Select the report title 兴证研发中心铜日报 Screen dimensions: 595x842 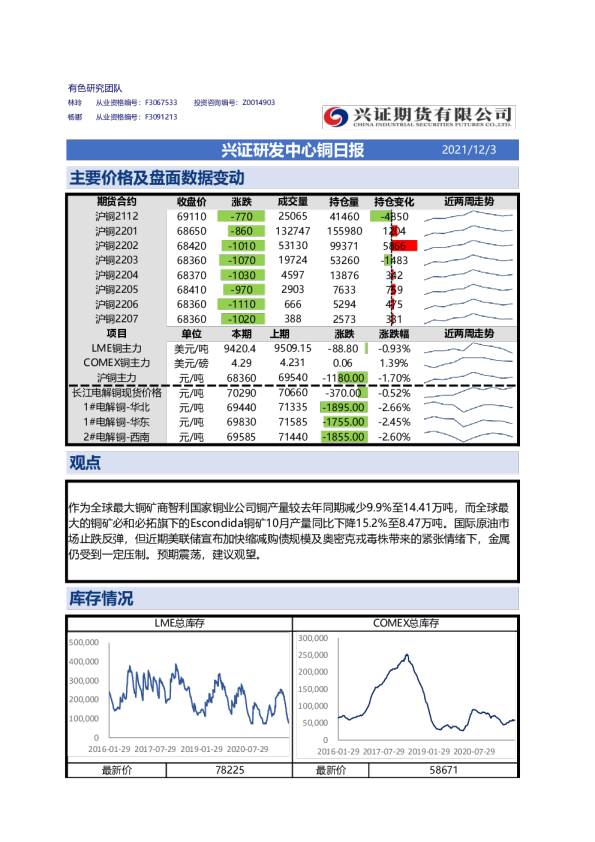pyautogui.click(x=293, y=150)
